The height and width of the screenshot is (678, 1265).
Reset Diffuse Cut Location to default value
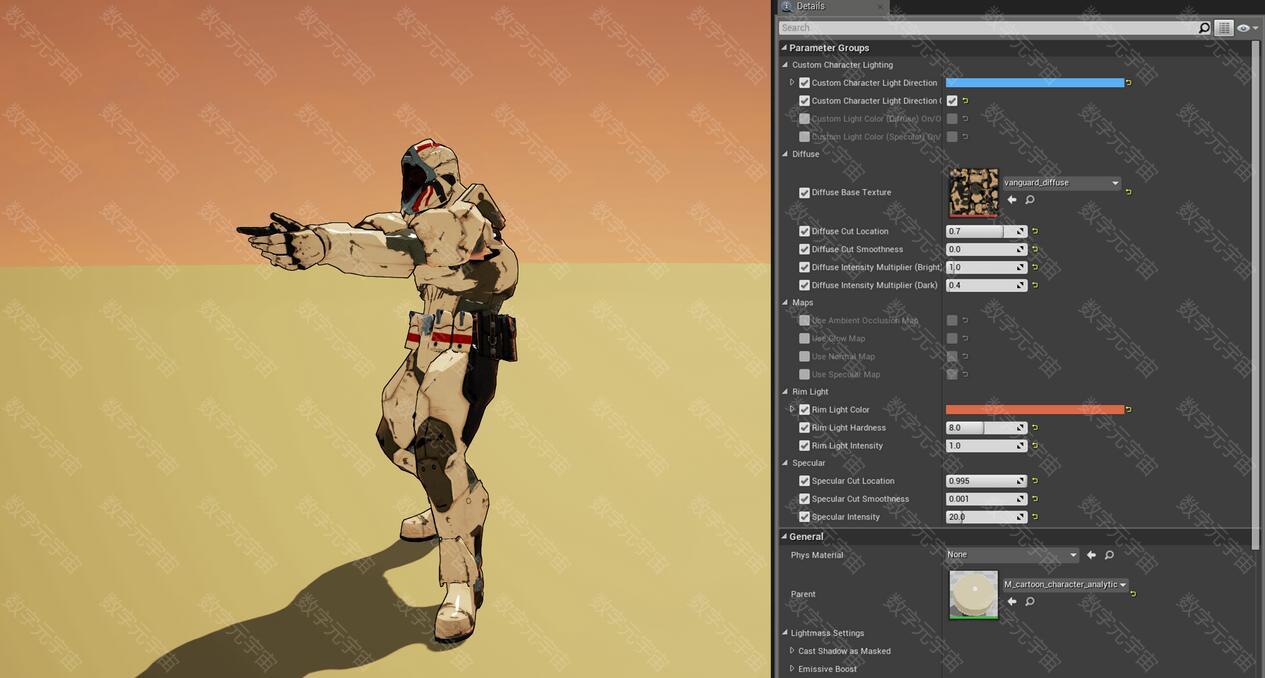point(1035,231)
